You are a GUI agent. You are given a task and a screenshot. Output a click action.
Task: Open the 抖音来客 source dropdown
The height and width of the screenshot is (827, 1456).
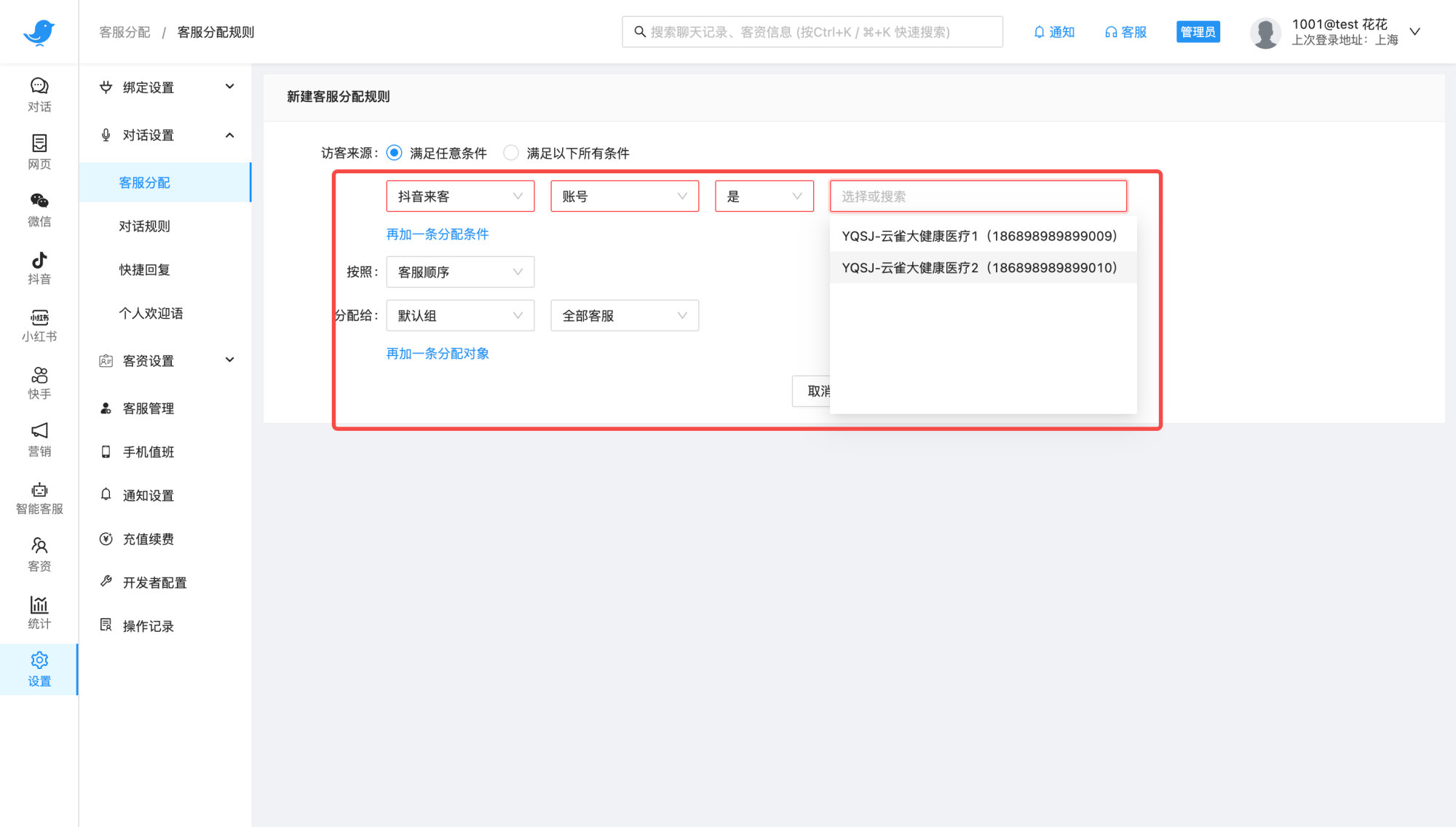click(460, 197)
